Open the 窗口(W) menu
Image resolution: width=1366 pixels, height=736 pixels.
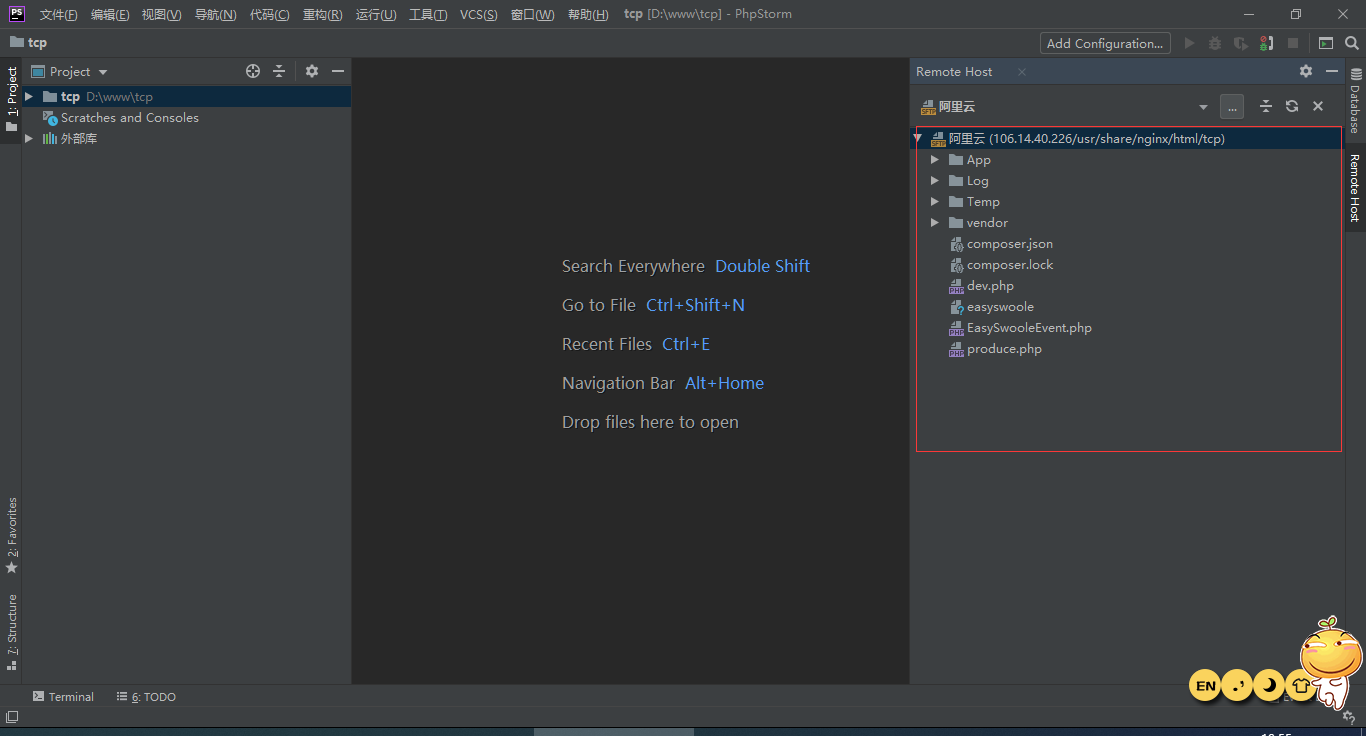pos(532,14)
